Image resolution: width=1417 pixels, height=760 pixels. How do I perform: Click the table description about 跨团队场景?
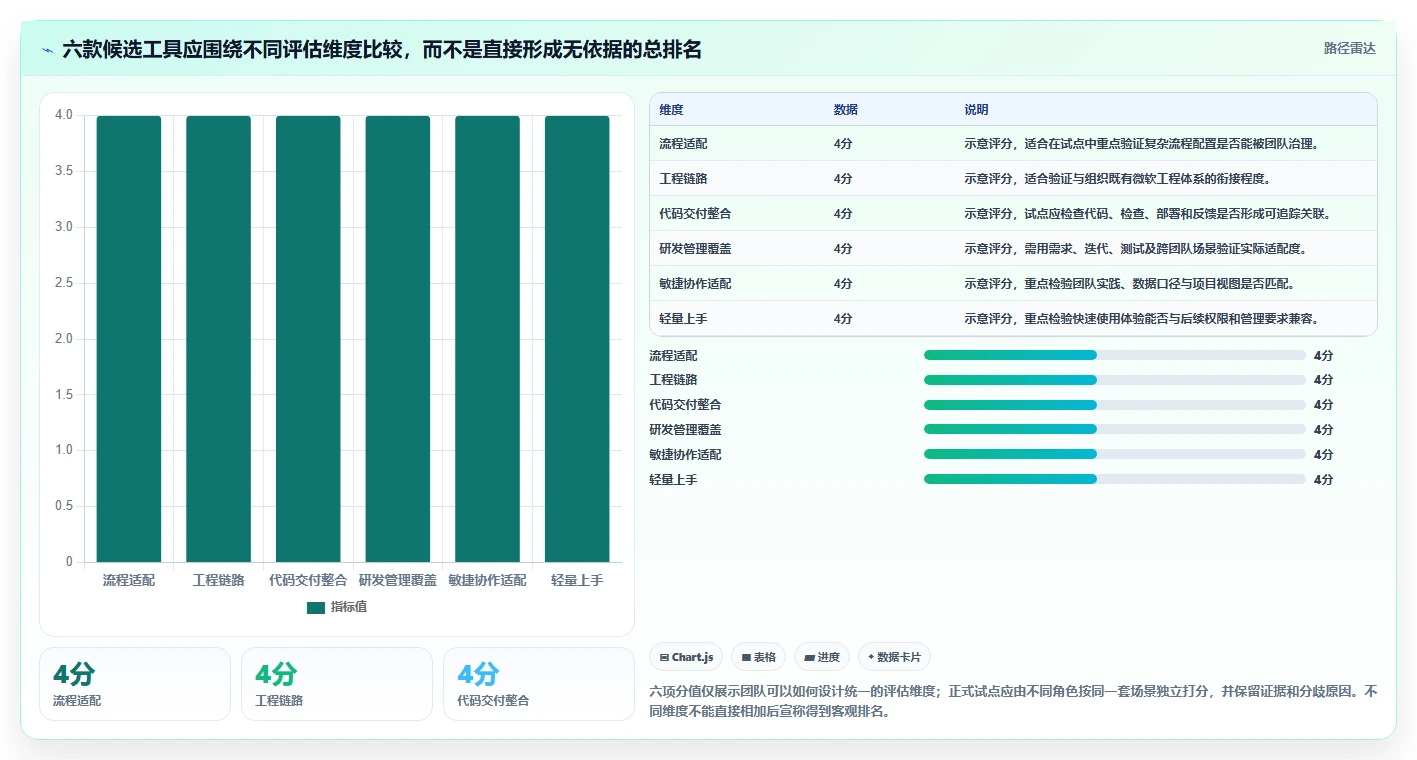pyautogui.click(x=1135, y=249)
